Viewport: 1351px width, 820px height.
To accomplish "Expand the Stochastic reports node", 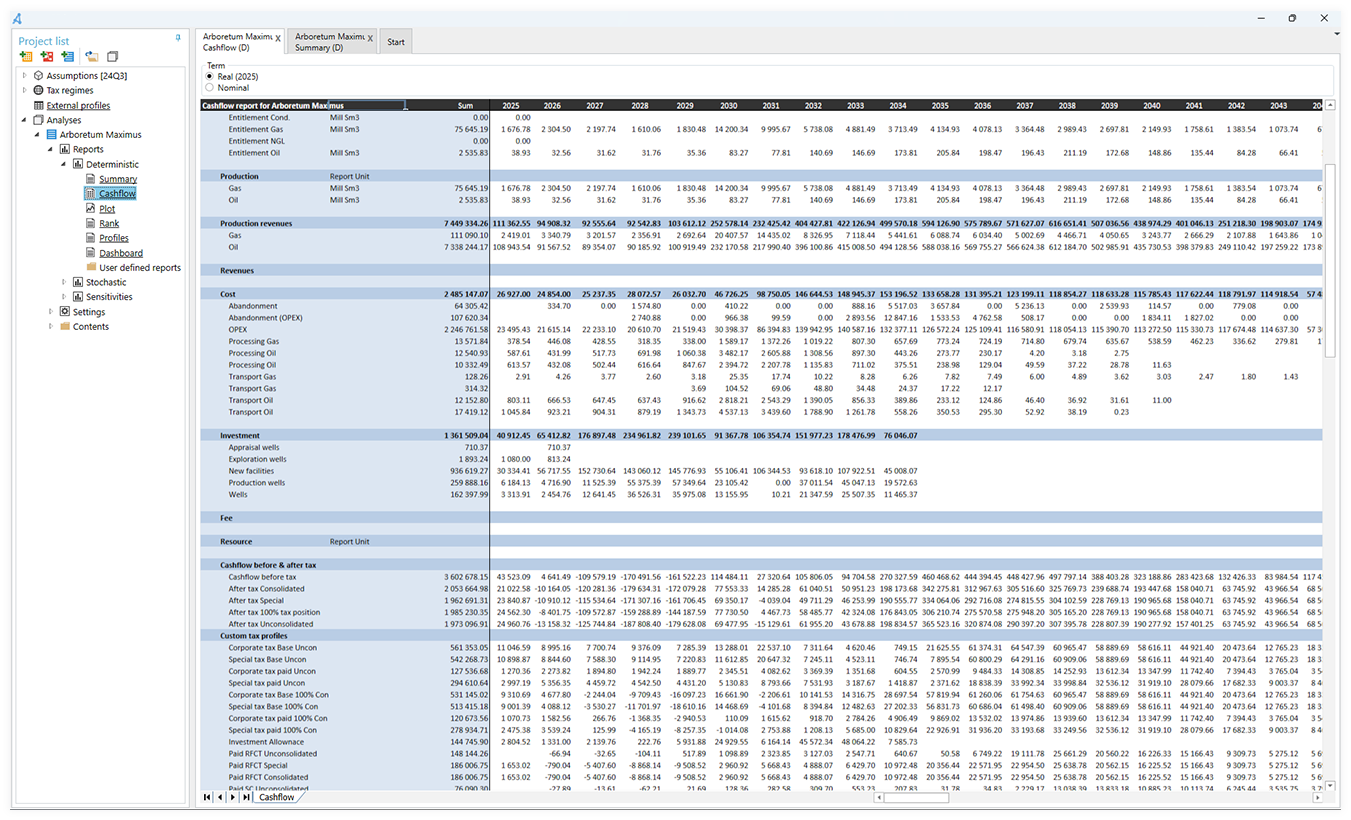I will coord(64,283).
